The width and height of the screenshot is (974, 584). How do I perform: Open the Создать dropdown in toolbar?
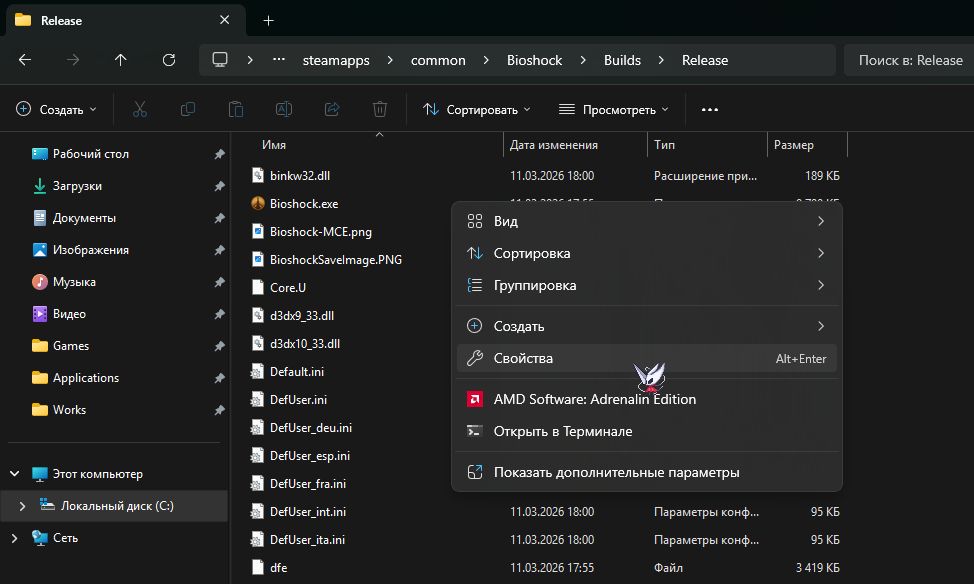point(56,109)
